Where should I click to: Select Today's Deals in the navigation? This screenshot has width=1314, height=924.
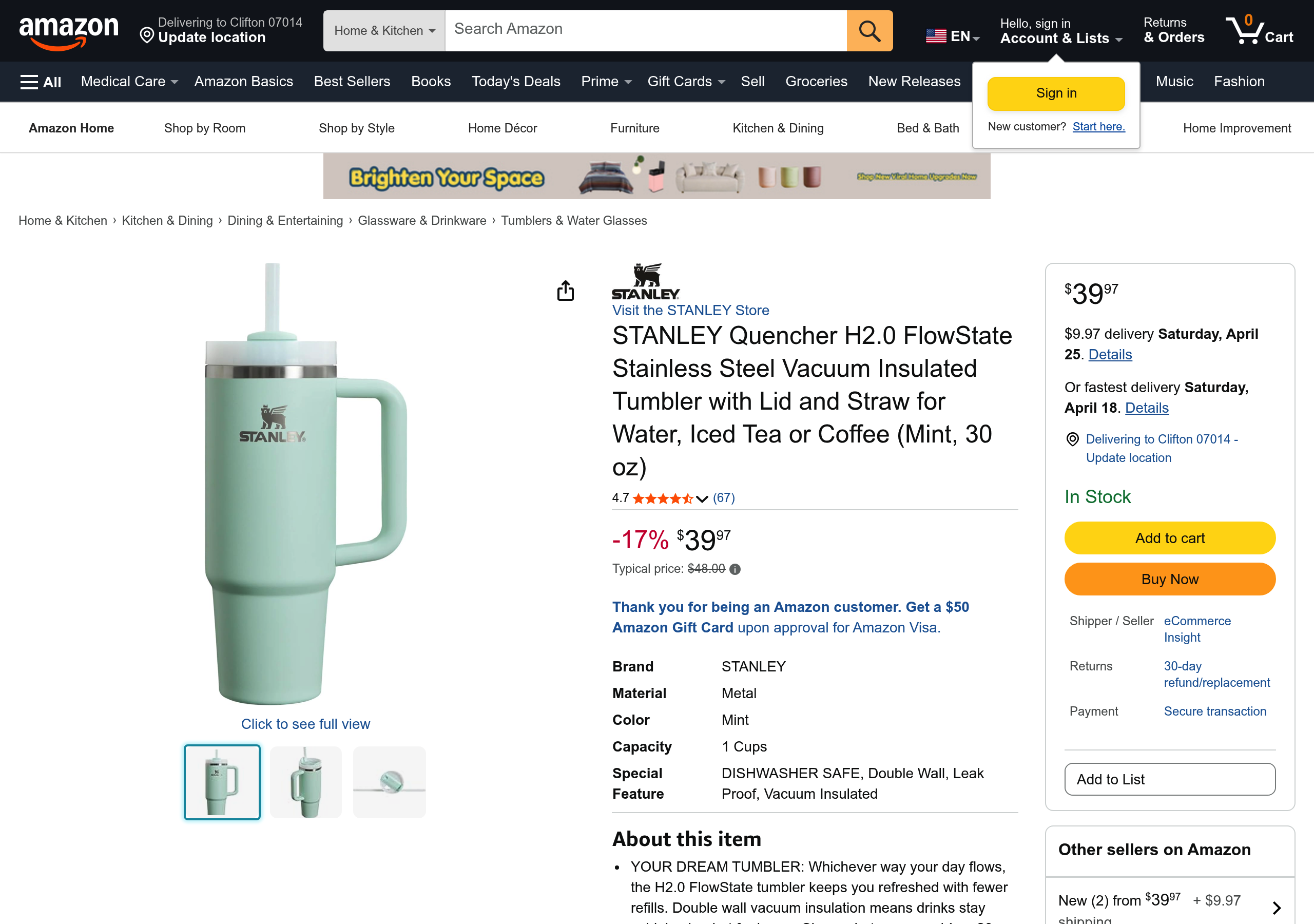coord(515,81)
